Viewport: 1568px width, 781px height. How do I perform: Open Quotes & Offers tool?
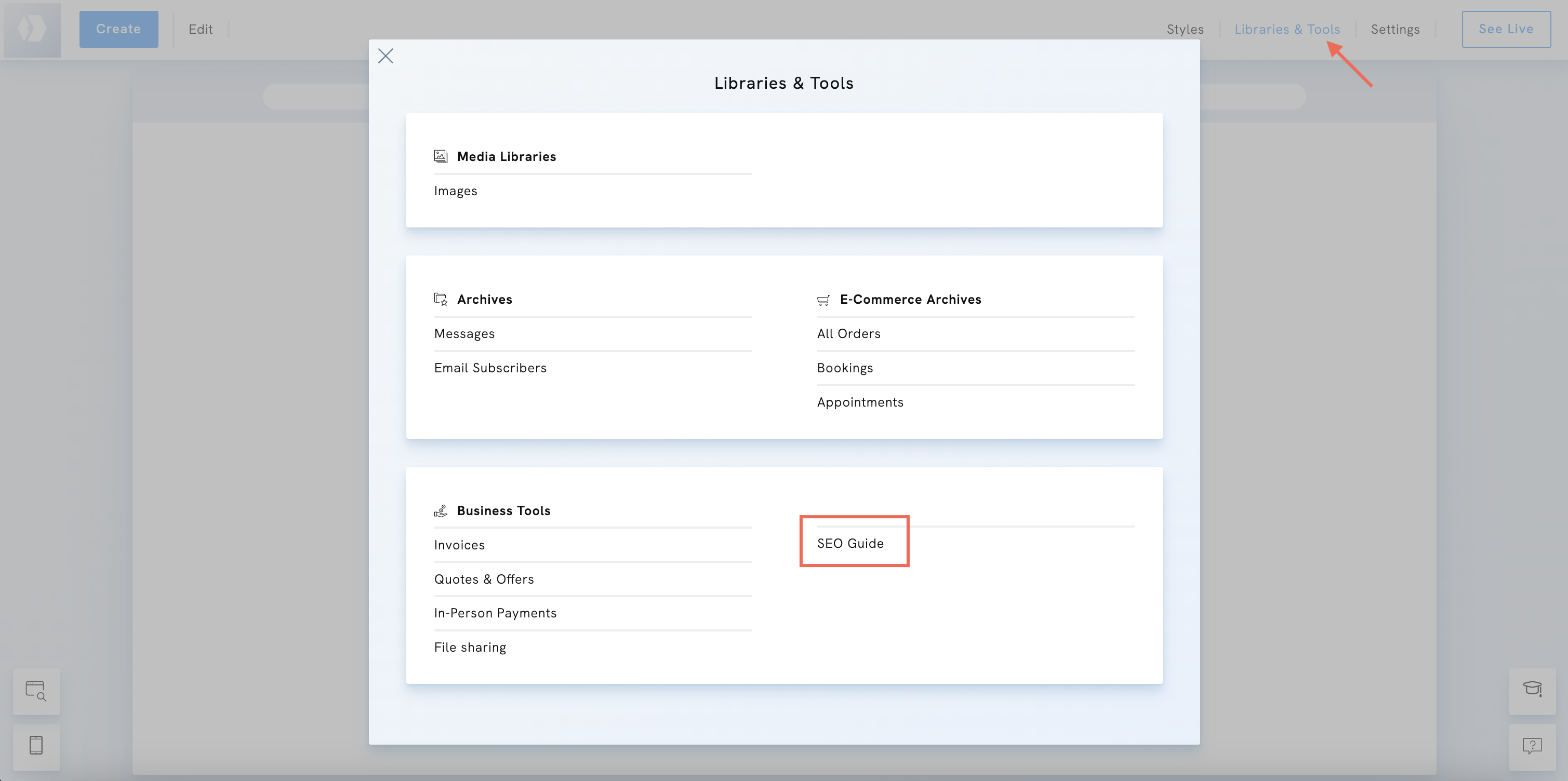[x=484, y=579]
